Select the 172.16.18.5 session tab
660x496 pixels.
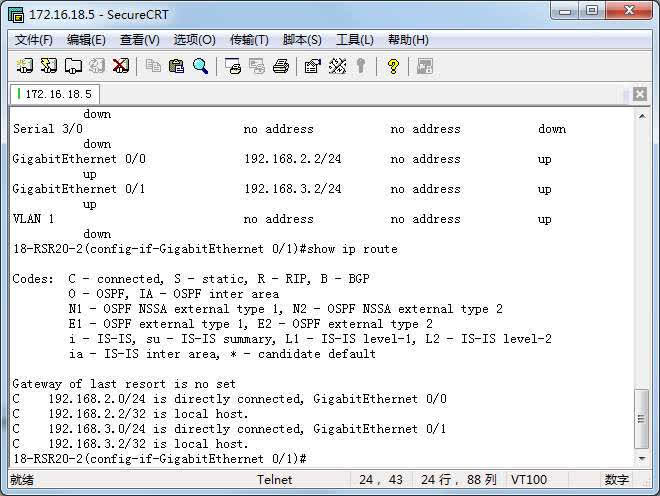56,94
